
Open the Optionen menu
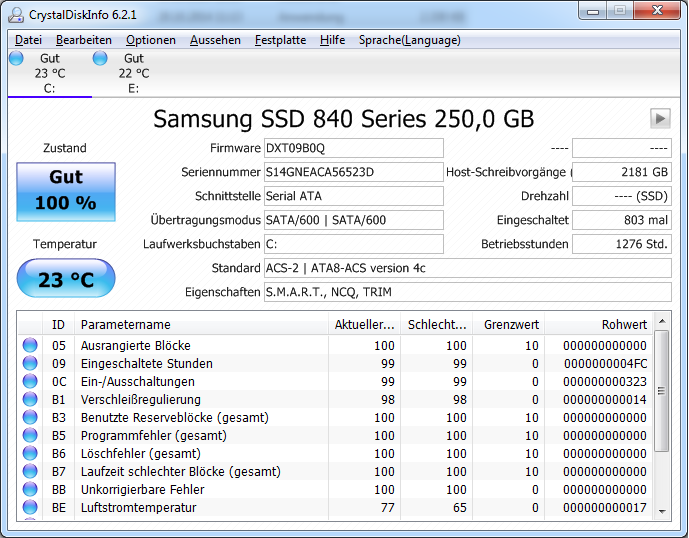pyautogui.click(x=151, y=40)
